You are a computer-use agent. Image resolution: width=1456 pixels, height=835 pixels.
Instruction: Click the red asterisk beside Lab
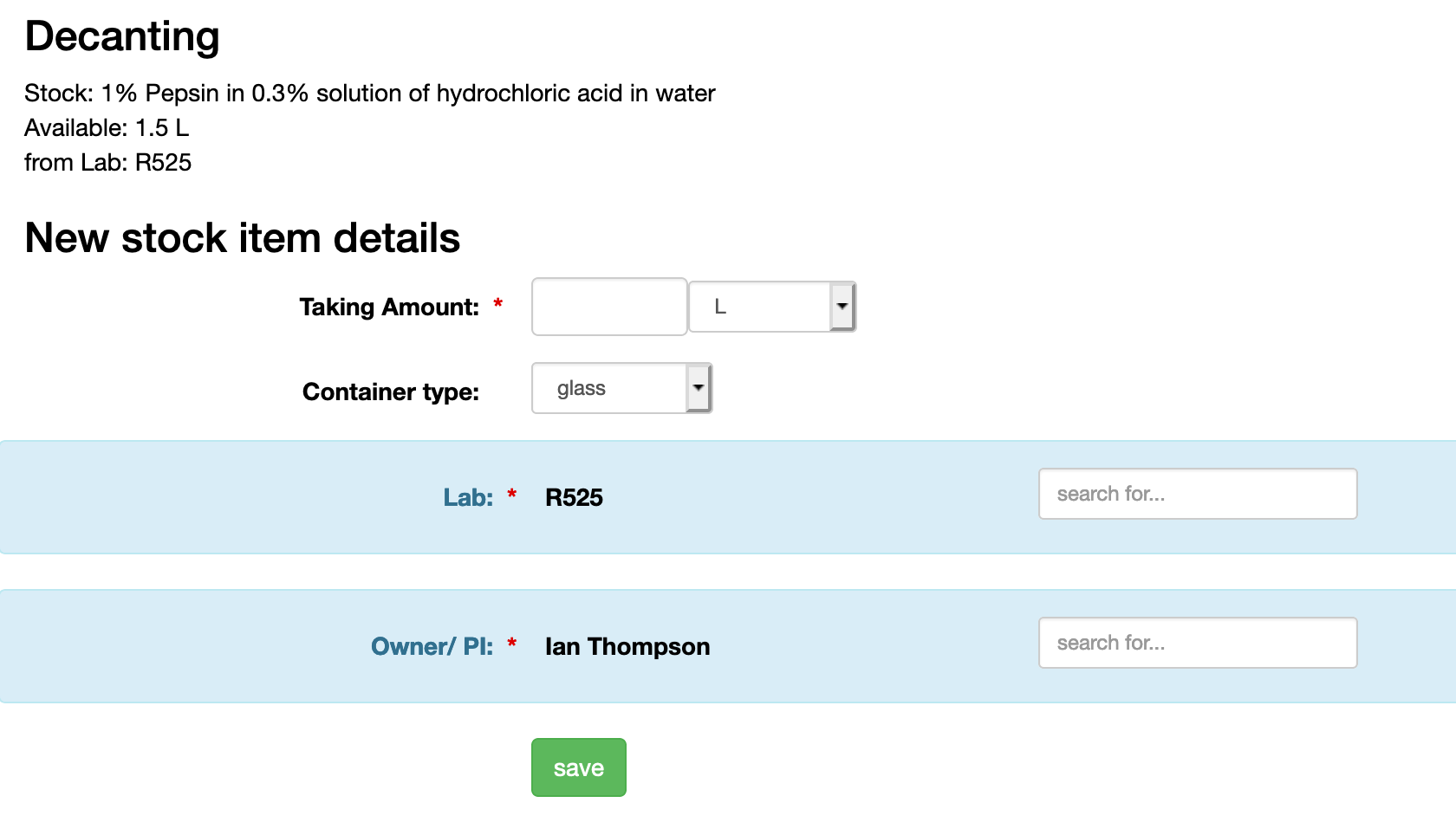[512, 495]
